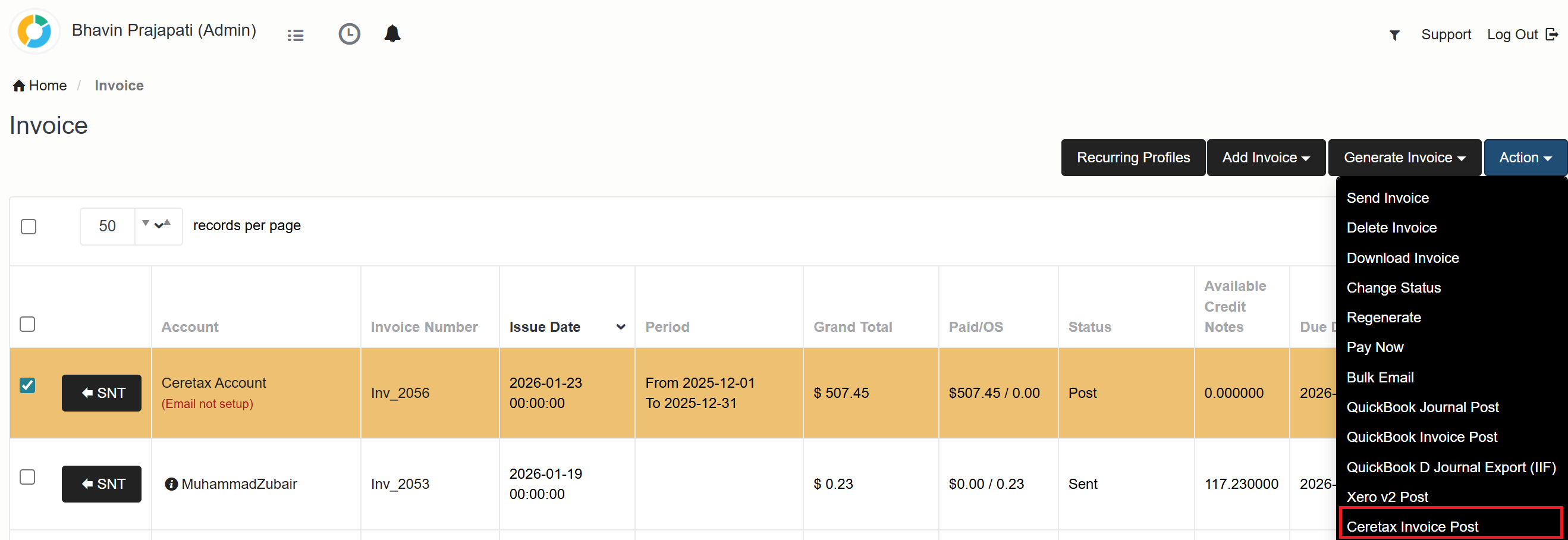Expand the Add Invoice dropdown

[x=1265, y=158]
